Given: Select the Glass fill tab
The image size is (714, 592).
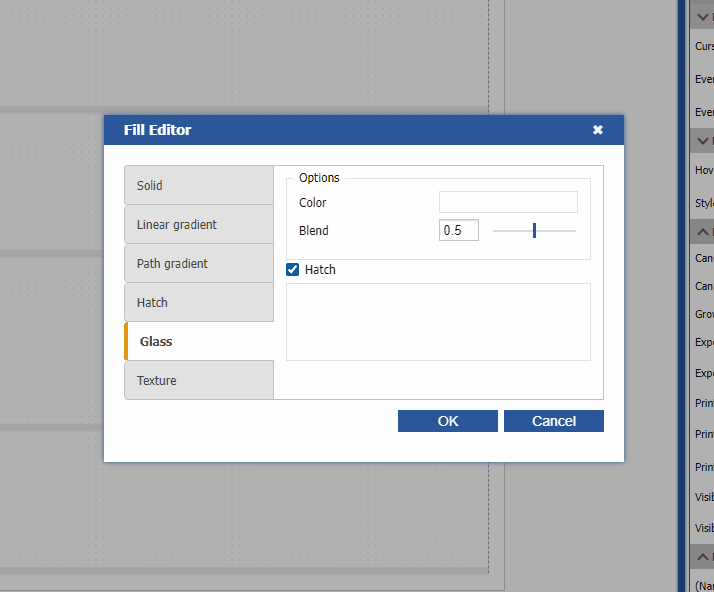Looking at the screenshot, I should point(198,341).
